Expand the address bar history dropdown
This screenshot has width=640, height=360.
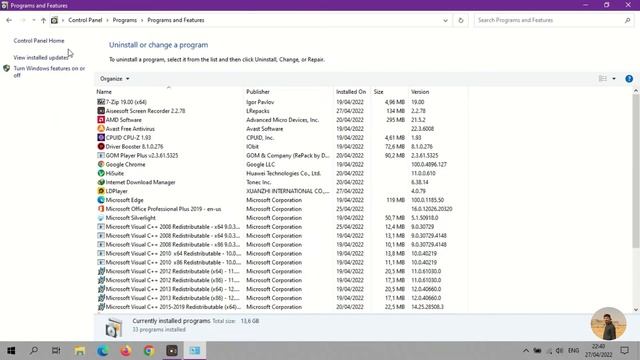tap(445, 20)
